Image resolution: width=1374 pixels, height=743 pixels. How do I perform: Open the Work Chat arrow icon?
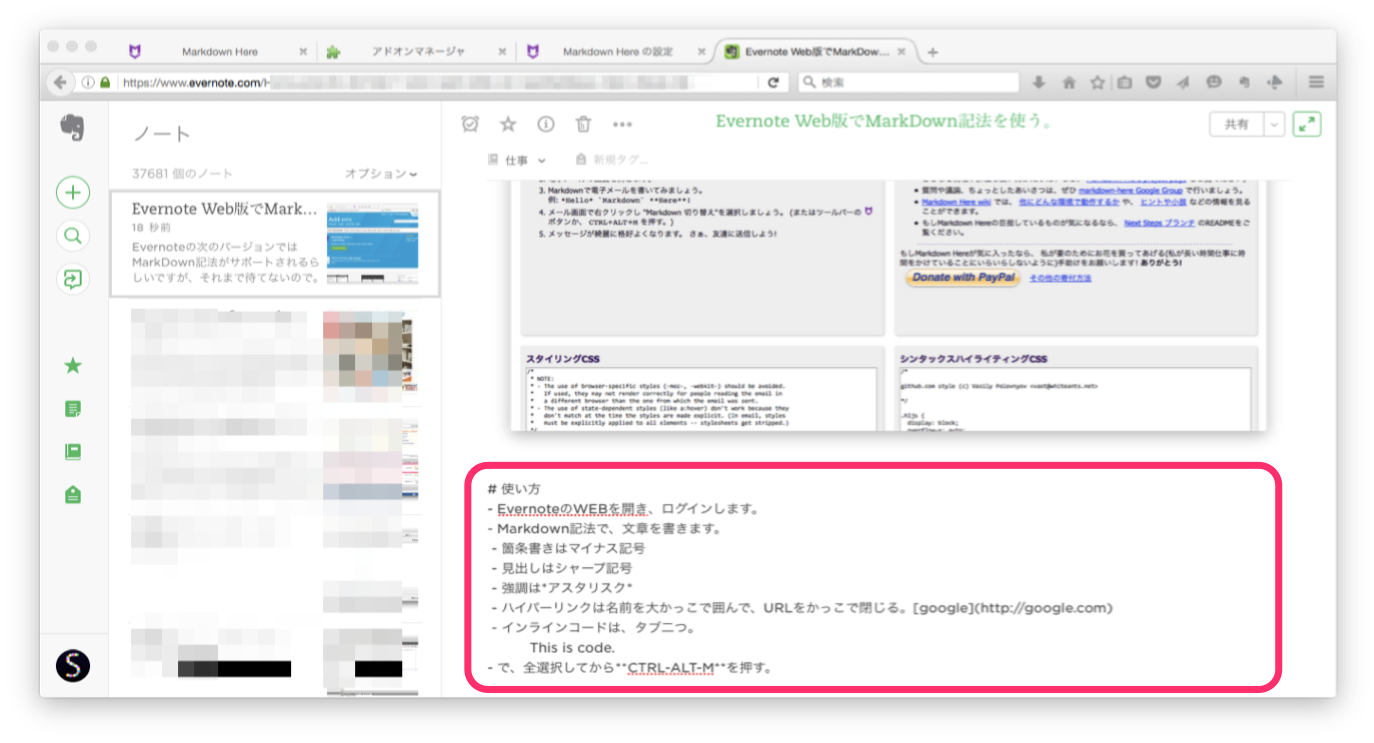[x=73, y=279]
